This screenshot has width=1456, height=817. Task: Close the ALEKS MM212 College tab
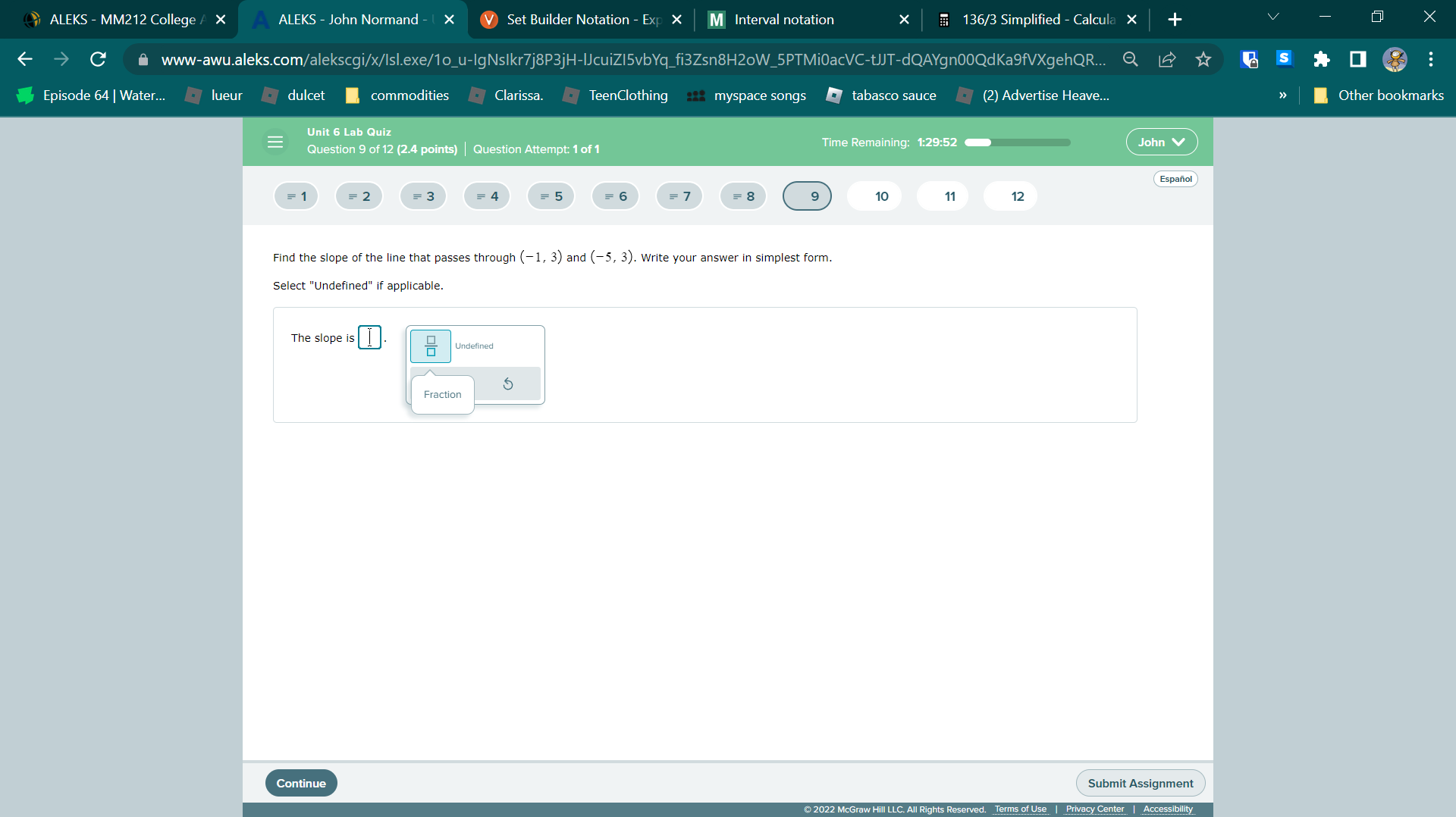click(221, 20)
